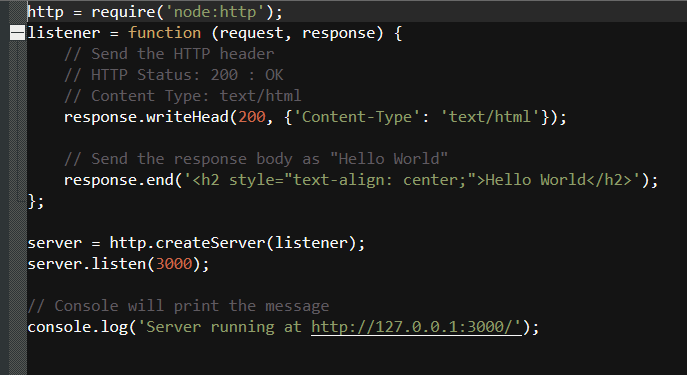This screenshot has height=375, width=687.
Task: Click the comment '// Content Type: text/html'
Action: pyautogui.click(x=183, y=96)
